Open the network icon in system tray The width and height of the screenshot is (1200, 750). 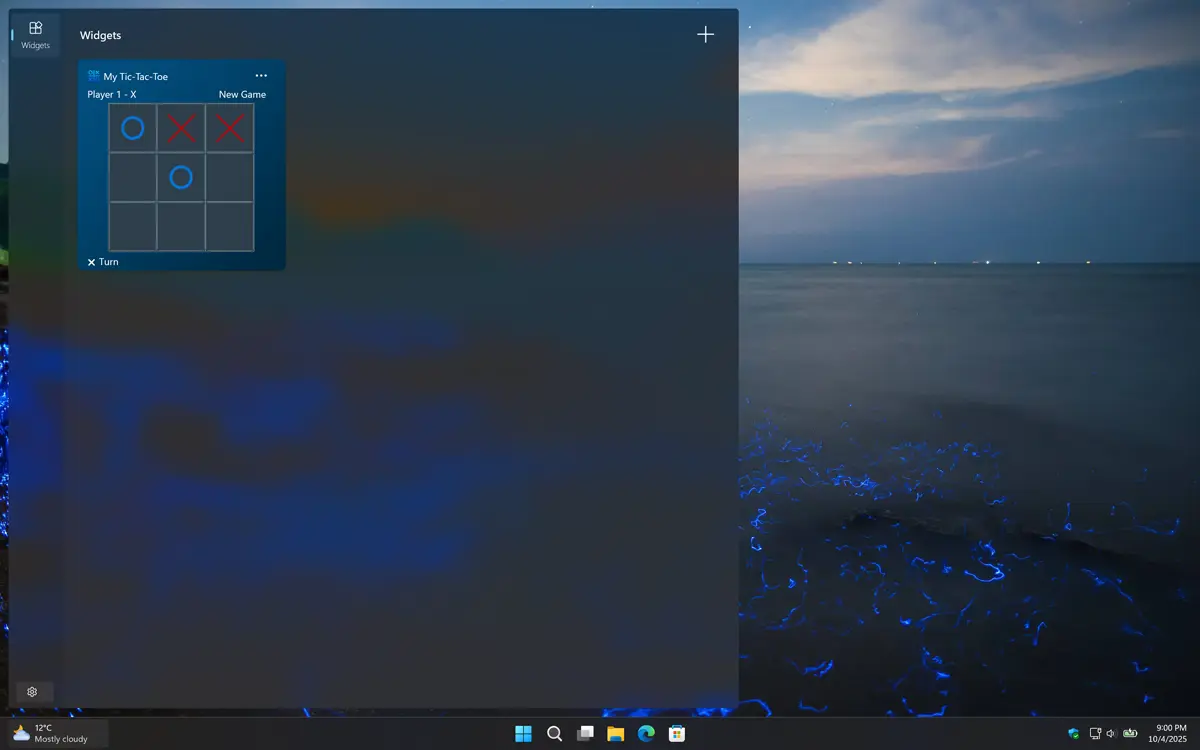1095,733
